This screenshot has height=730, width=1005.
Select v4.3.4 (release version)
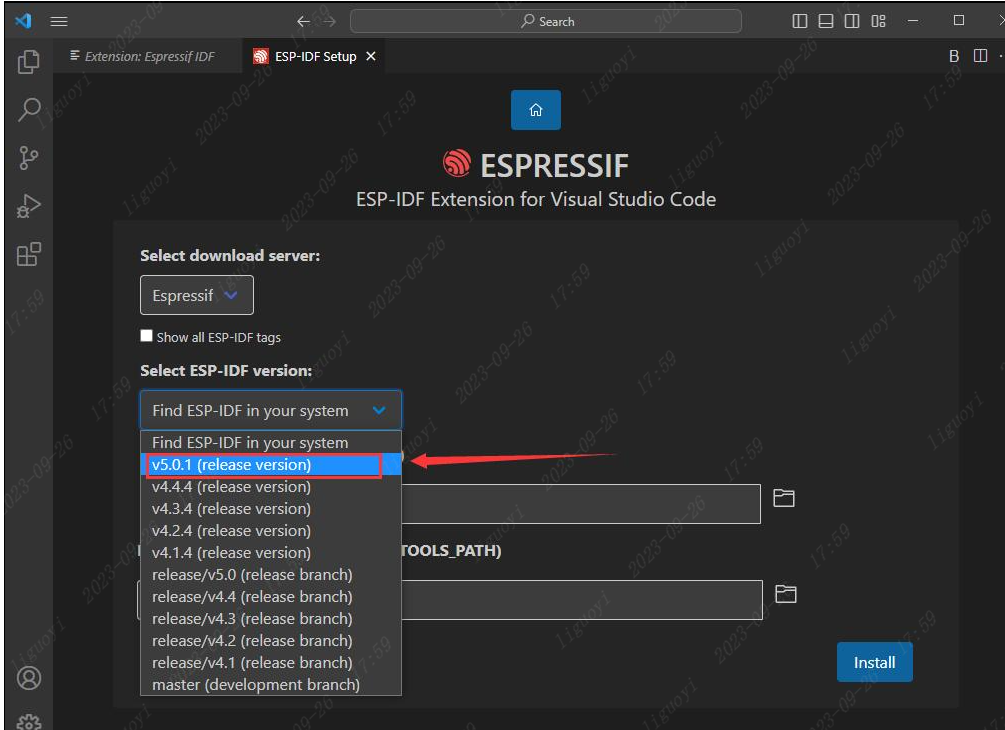[270, 508]
